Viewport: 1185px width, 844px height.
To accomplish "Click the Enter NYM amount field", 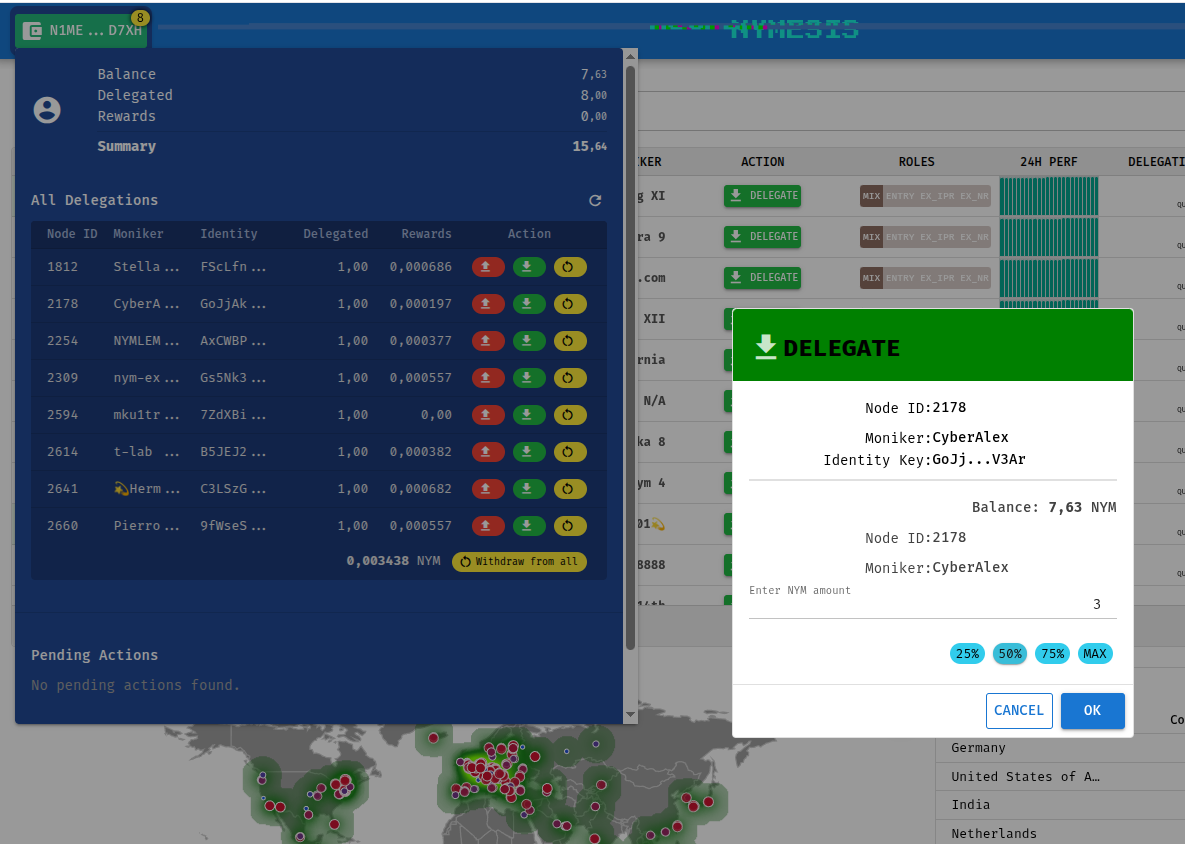I will click(x=932, y=605).
